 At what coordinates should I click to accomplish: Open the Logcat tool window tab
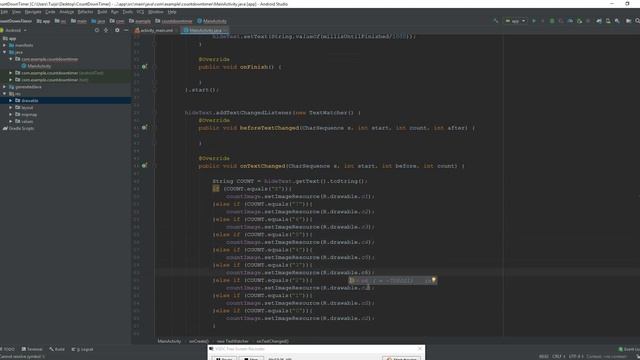click(x=82, y=349)
